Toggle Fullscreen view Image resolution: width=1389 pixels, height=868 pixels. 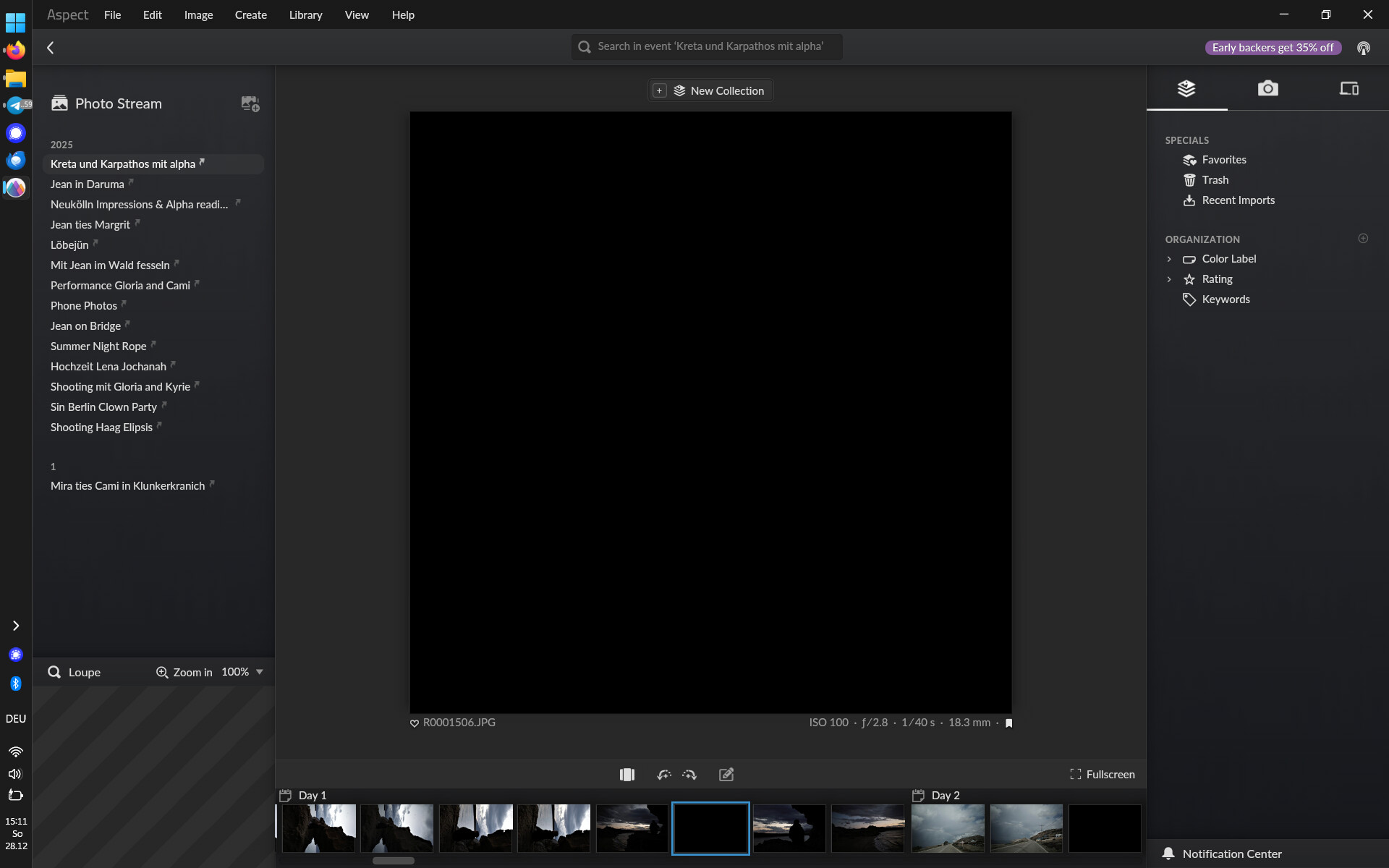coord(1103,775)
